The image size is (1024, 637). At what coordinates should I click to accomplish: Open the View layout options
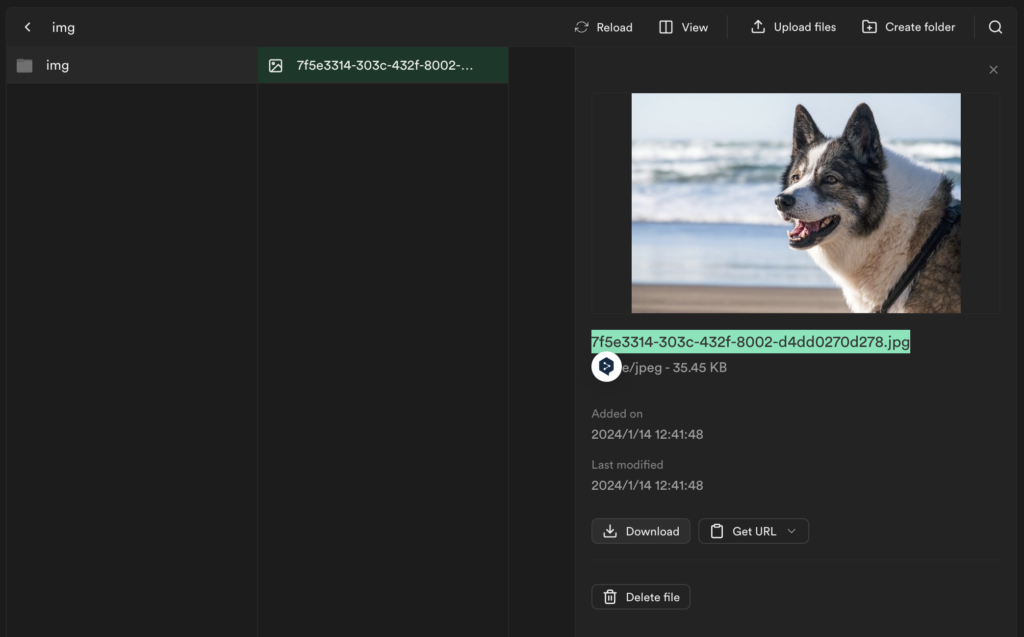(x=683, y=27)
